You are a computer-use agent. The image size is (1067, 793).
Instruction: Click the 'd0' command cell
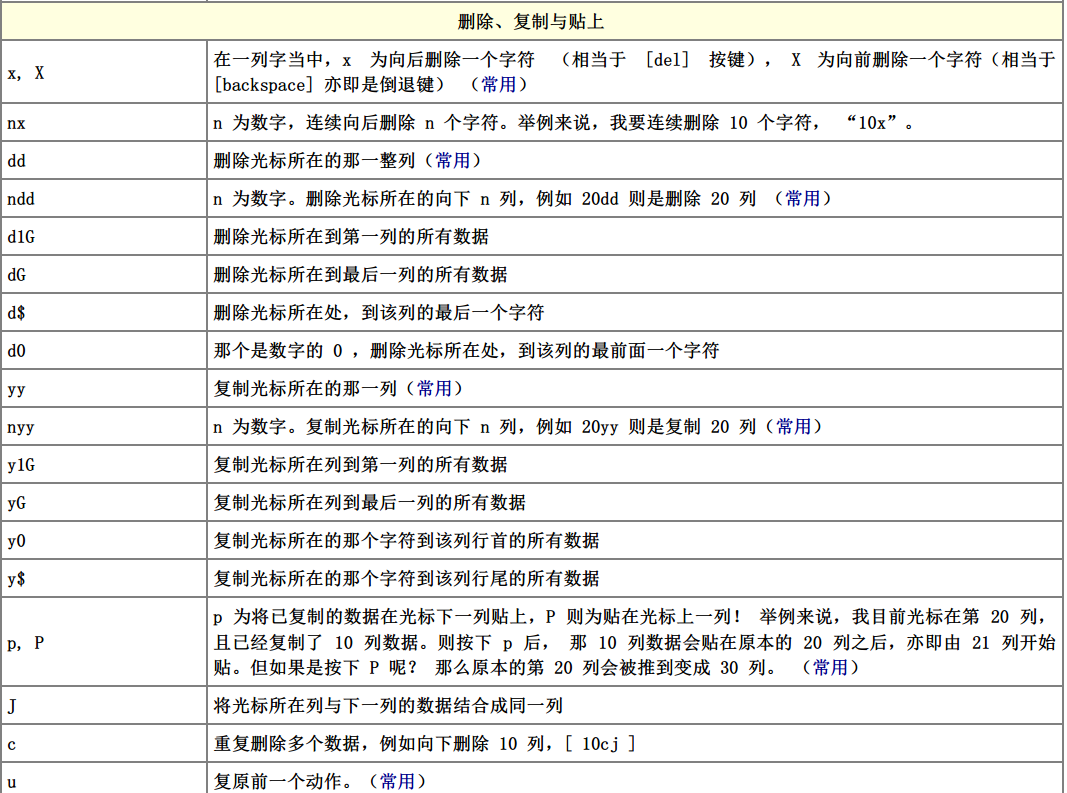[x=104, y=351]
